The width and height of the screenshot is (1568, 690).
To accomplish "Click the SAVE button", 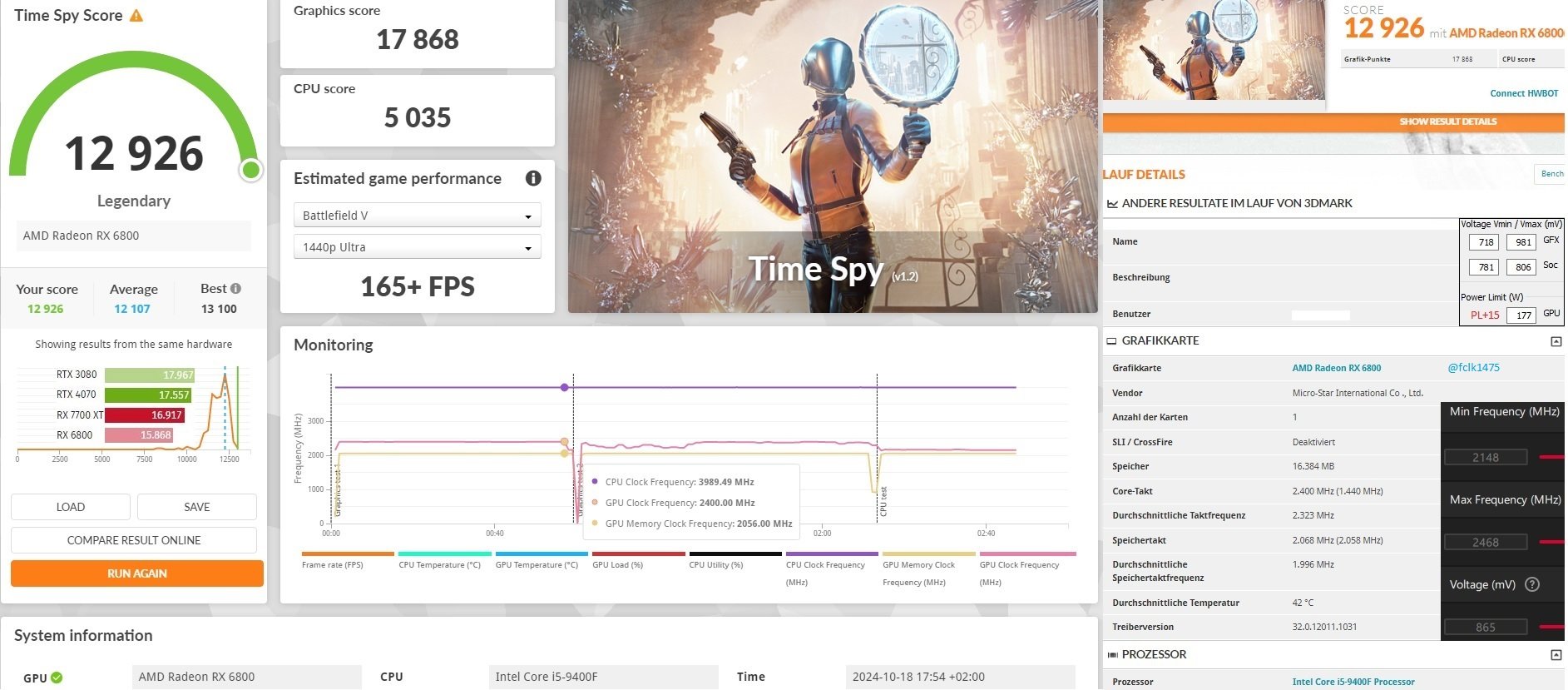I will click(197, 507).
